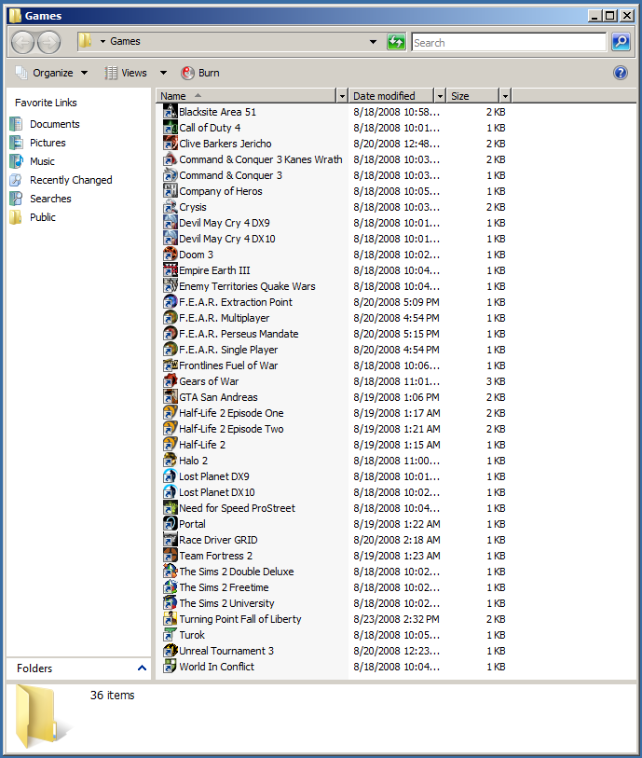Select the GTA San Andreas icon
Viewport: 642px width, 758px height.
coord(170,397)
